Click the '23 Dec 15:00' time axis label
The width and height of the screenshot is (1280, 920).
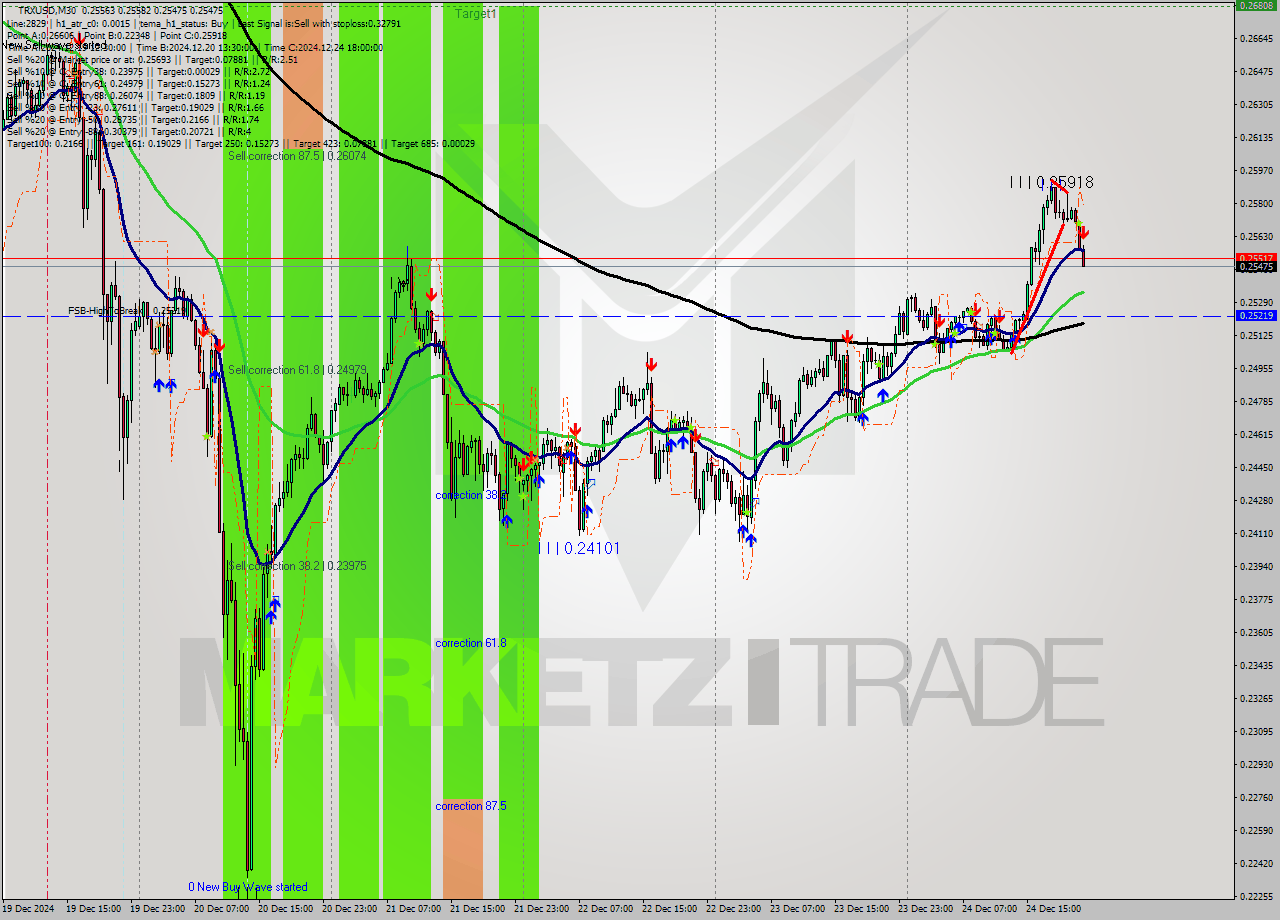tap(861, 909)
